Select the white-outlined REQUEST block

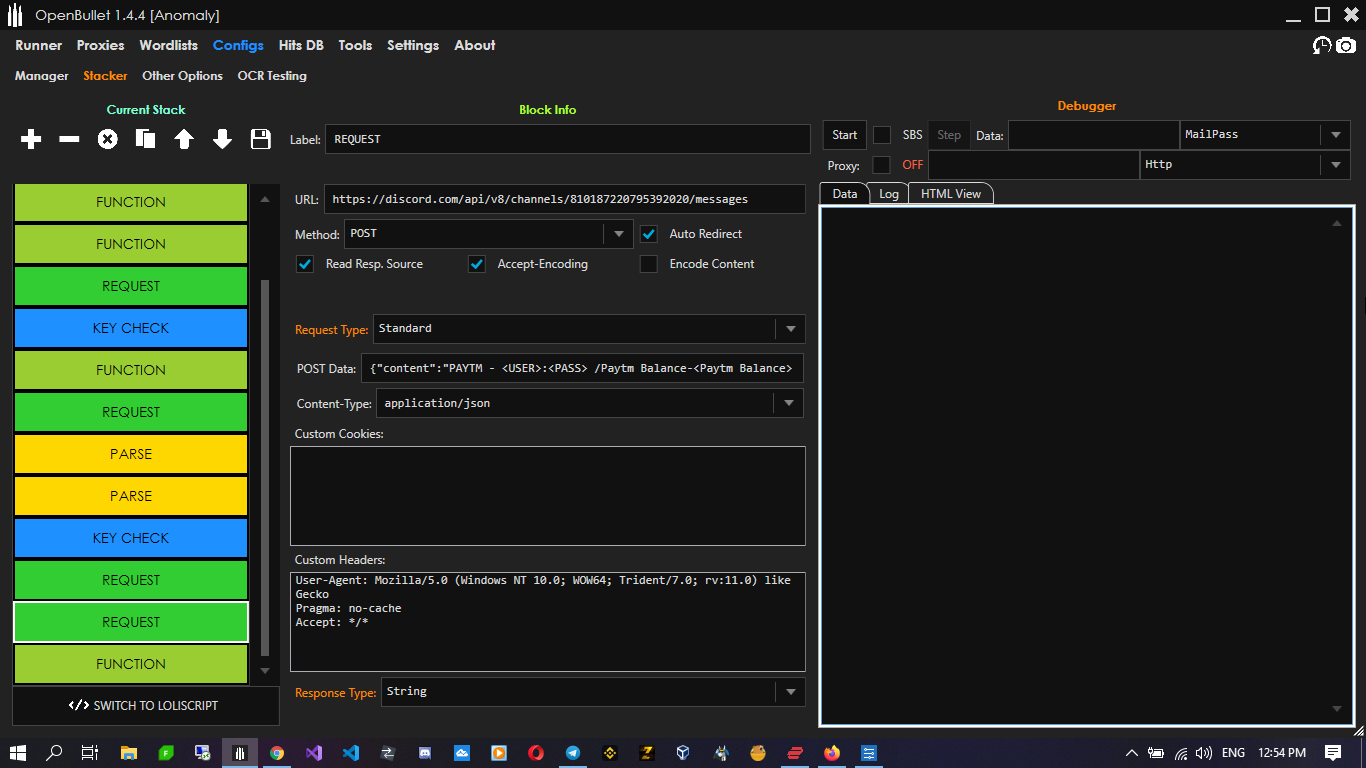pyautogui.click(x=131, y=622)
